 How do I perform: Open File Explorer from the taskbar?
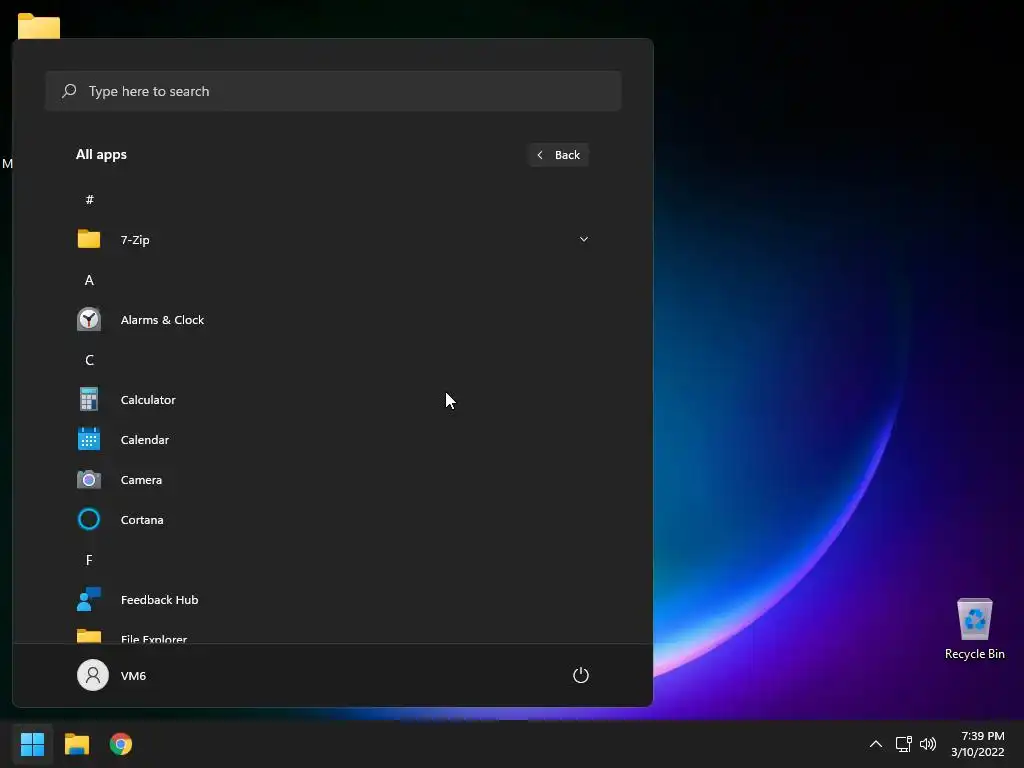pos(76,744)
